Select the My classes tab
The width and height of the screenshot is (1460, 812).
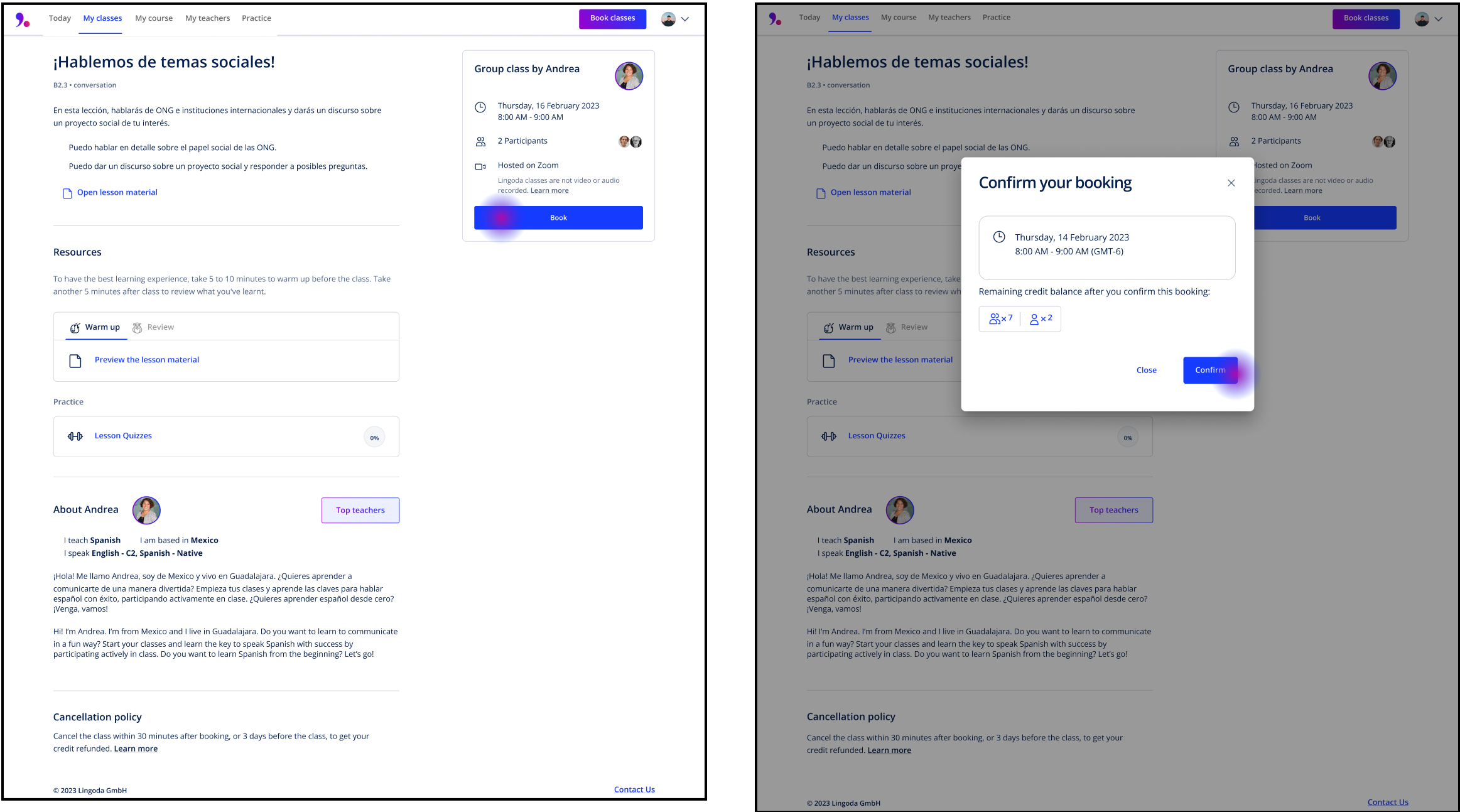(101, 17)
